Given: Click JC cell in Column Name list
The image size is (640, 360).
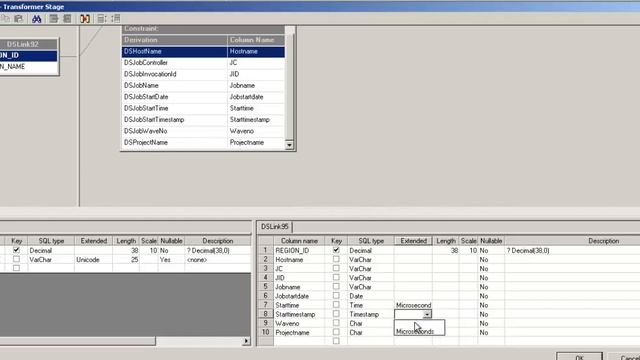Looking at the screenshot, I should (256, 63).
